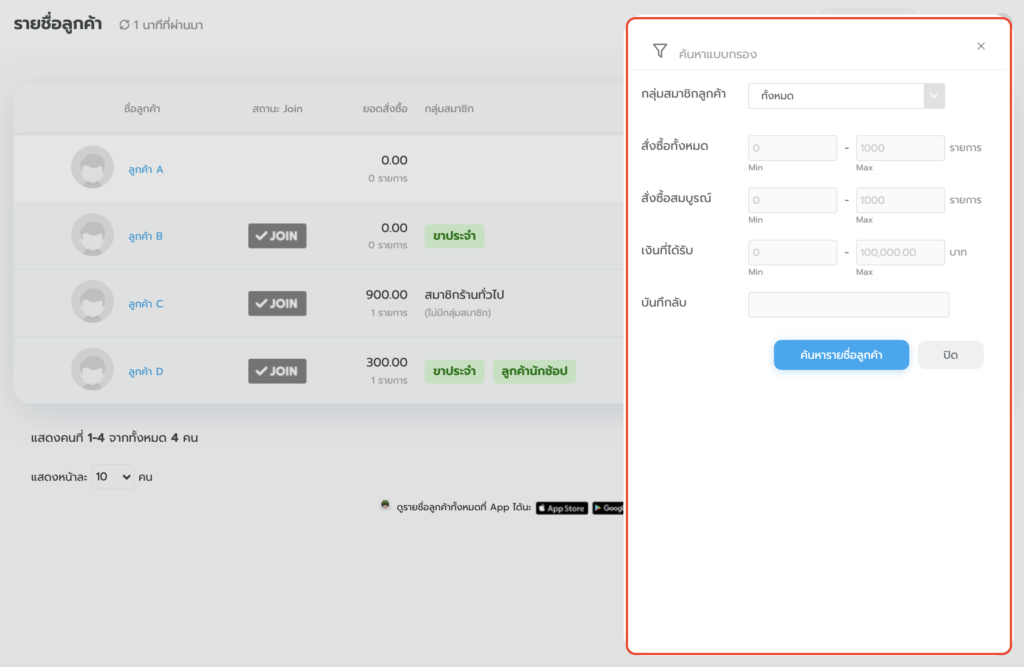Click the JOIN status badge for ลูกค้า D

[x=277, y=371]
